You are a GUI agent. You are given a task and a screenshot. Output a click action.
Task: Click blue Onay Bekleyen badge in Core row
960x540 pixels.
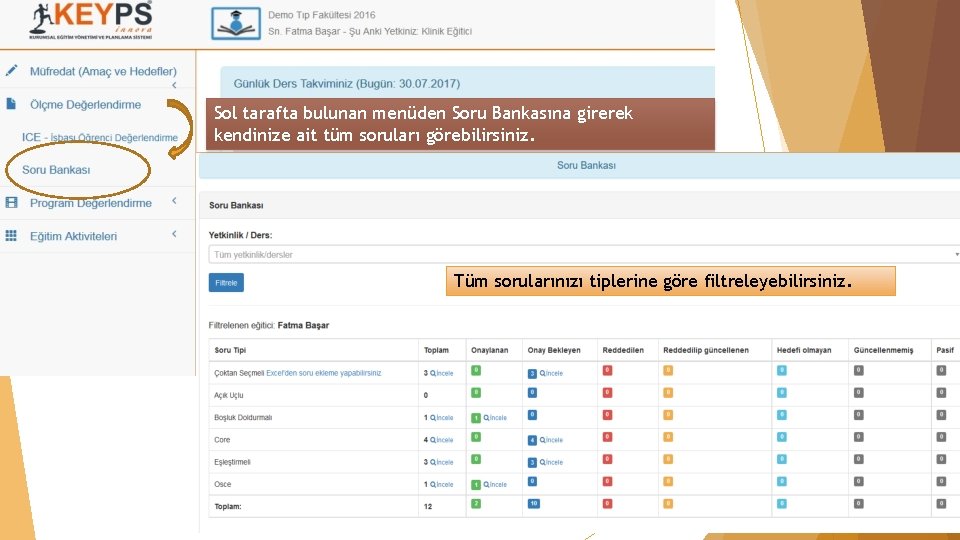pyautogui.click(x=532, y=440)
